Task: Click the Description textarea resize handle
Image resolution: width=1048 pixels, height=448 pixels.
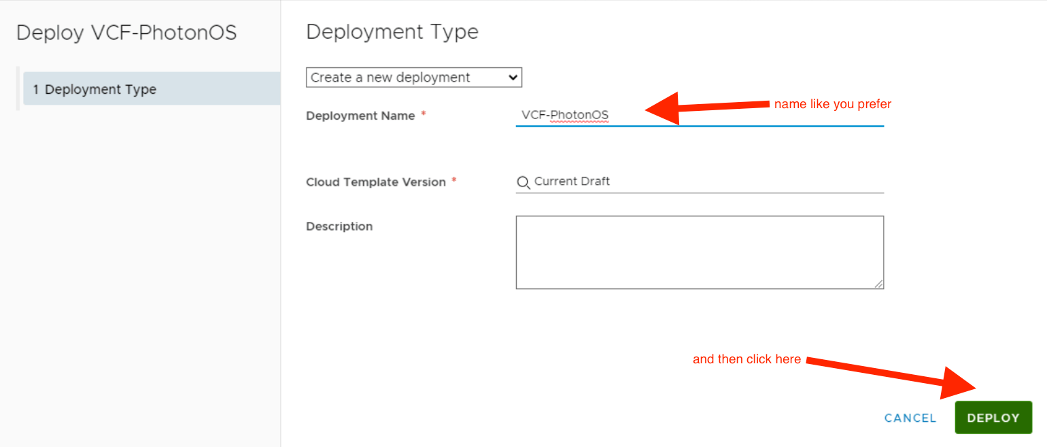Action: (x=878, y=284)
